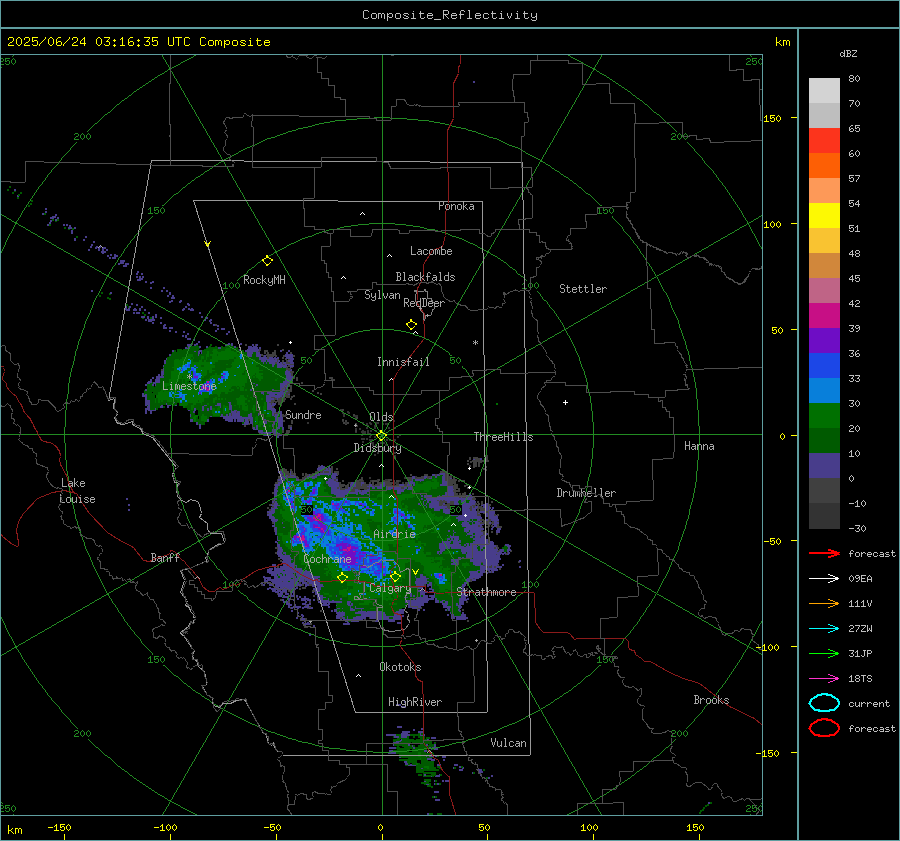900x841 pixels.
Task: Click the Lake Louise label
Action: coord(77,491)
